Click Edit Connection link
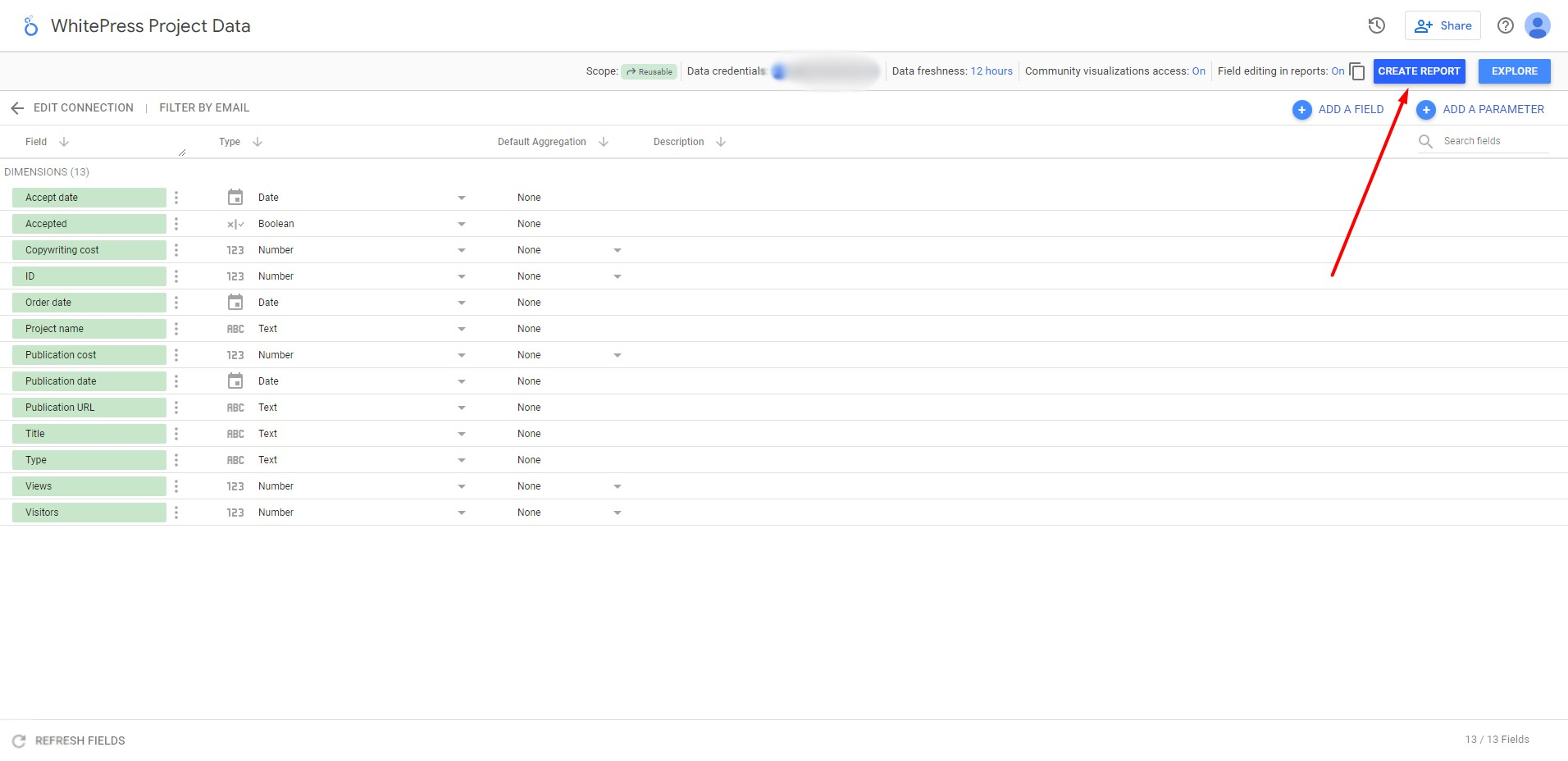 point(83,108)
